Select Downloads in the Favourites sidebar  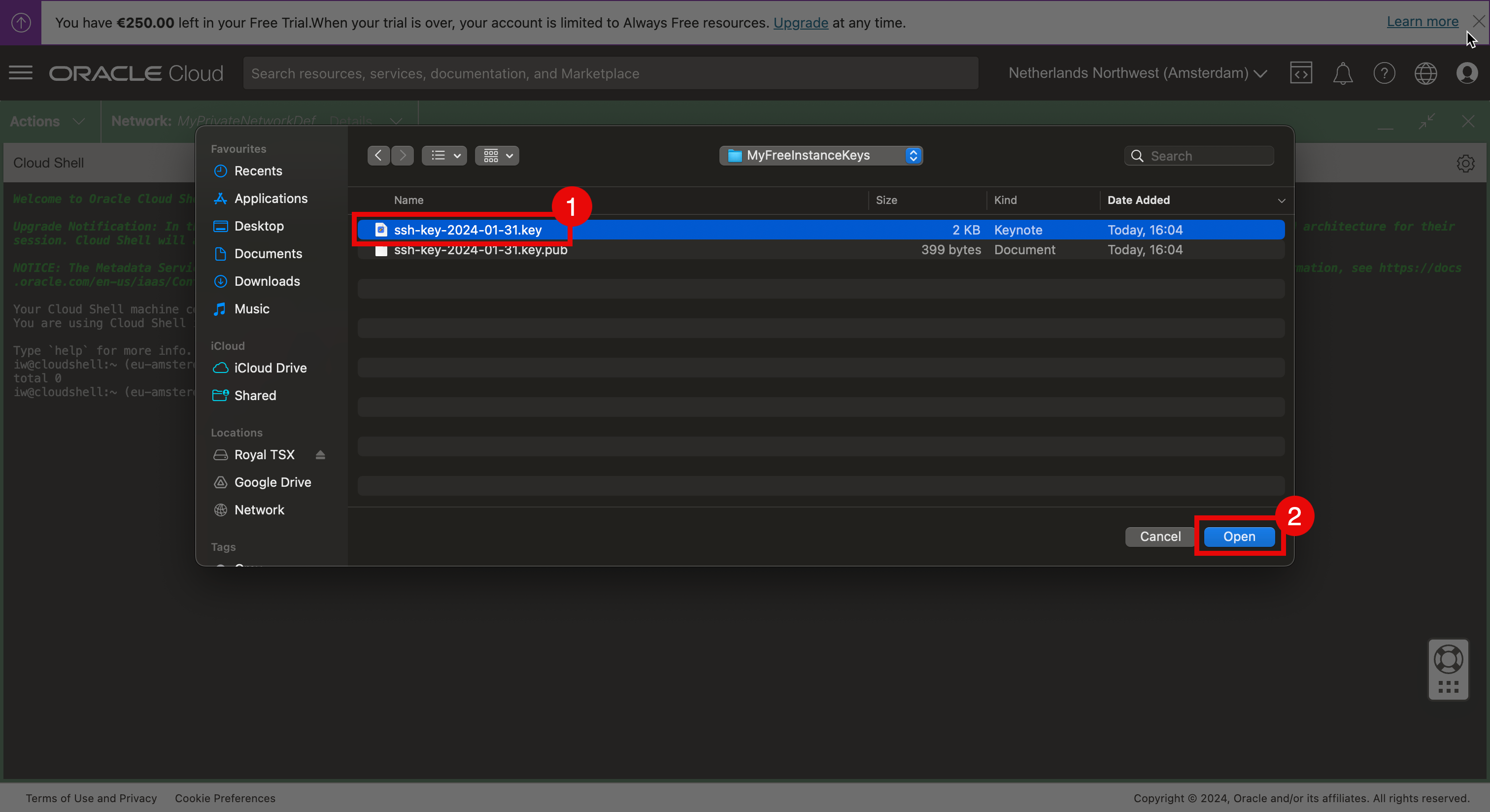point(267,281)
